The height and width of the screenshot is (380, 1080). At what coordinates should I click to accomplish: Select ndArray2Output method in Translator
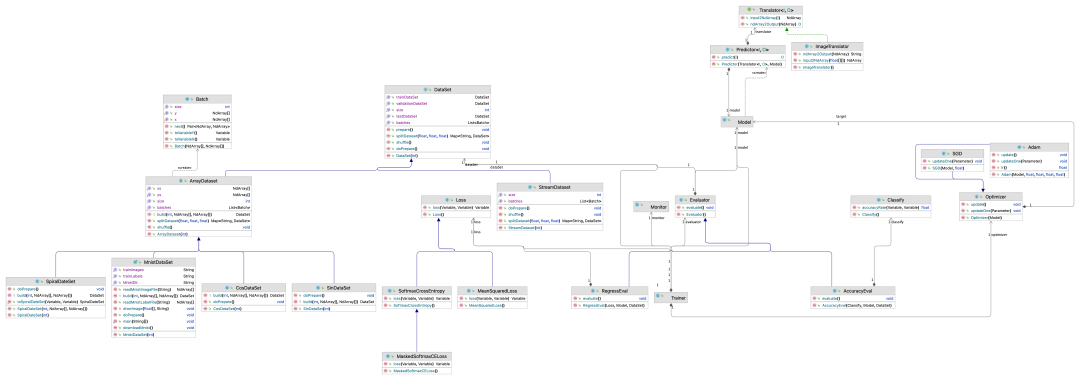(771, 24)
